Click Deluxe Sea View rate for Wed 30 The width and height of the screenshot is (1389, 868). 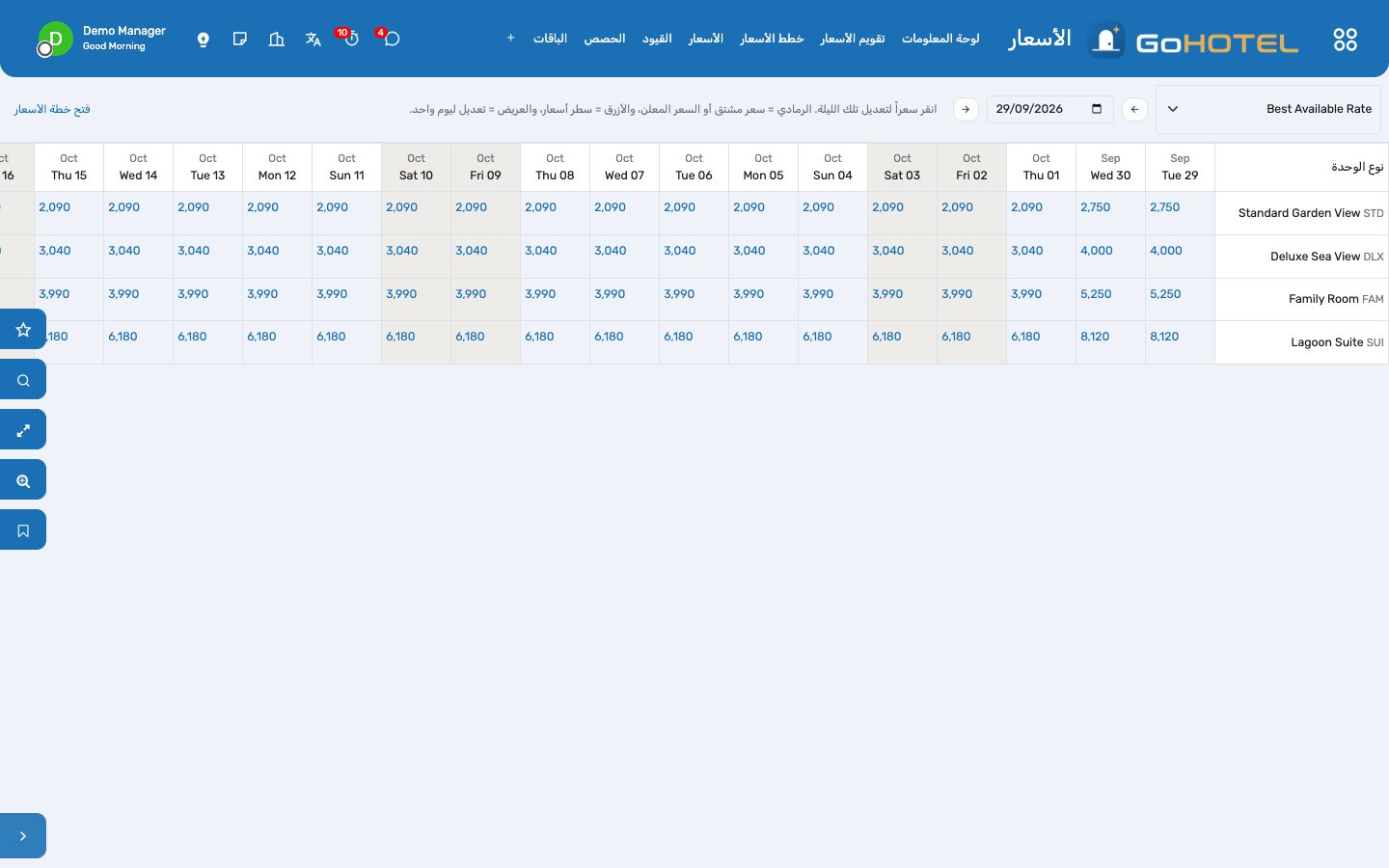[1097, 251]
